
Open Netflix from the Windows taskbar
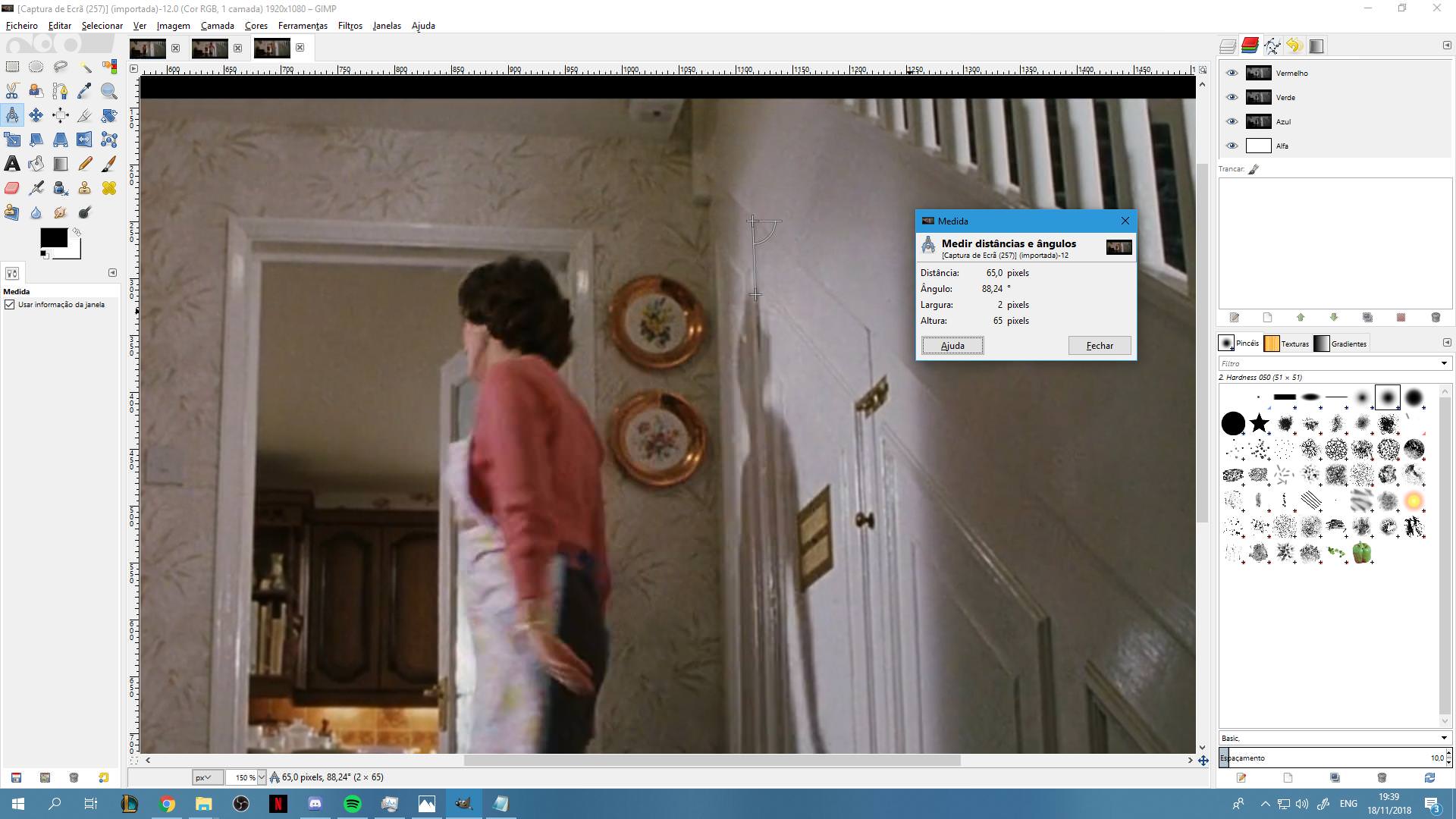[278, 804]
